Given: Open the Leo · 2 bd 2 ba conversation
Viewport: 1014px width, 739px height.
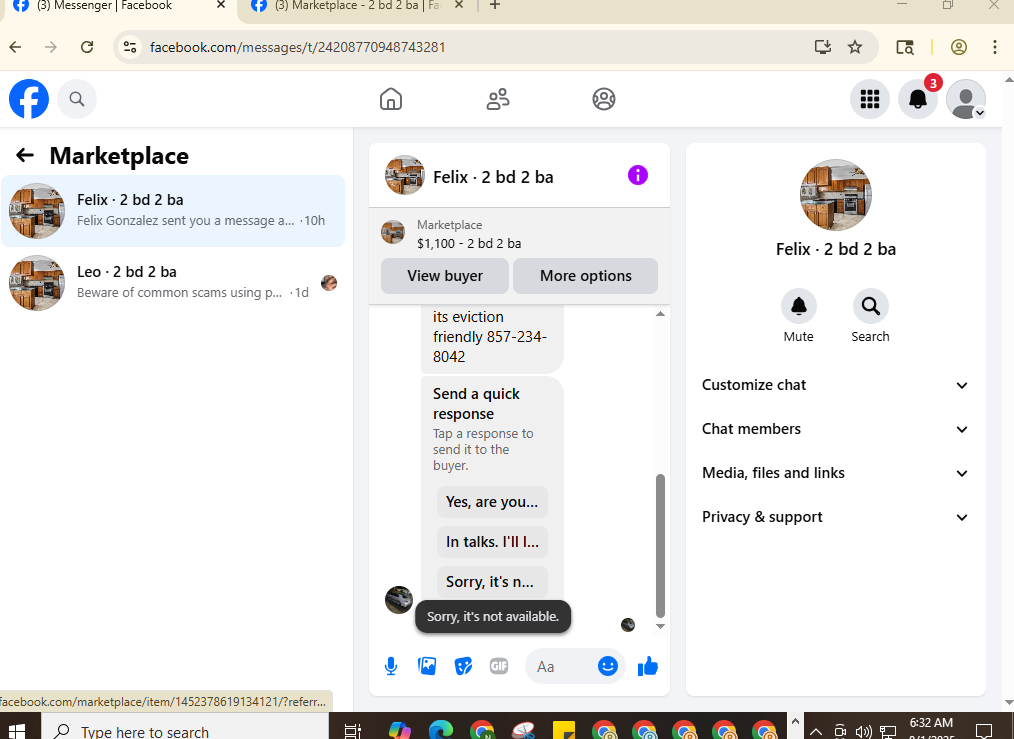Looking at the screenshot, I should click(173, 283).
